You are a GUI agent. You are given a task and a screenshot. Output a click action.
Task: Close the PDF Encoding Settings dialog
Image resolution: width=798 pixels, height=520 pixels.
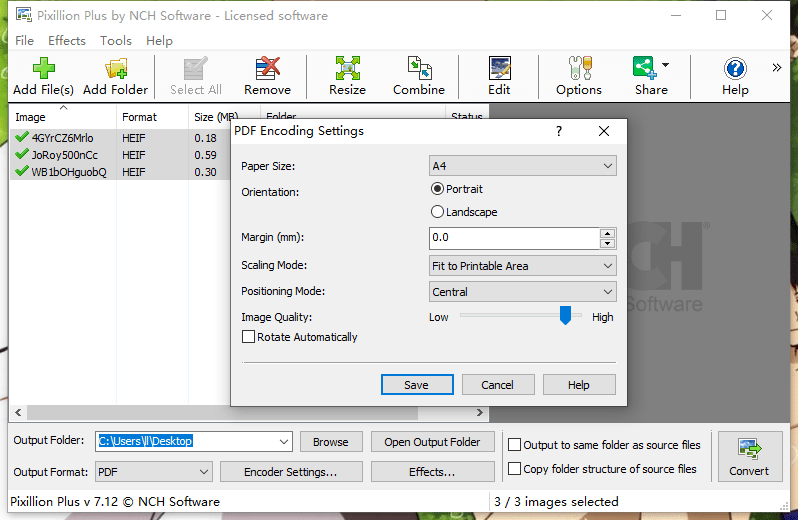click(x=604, y=131)
